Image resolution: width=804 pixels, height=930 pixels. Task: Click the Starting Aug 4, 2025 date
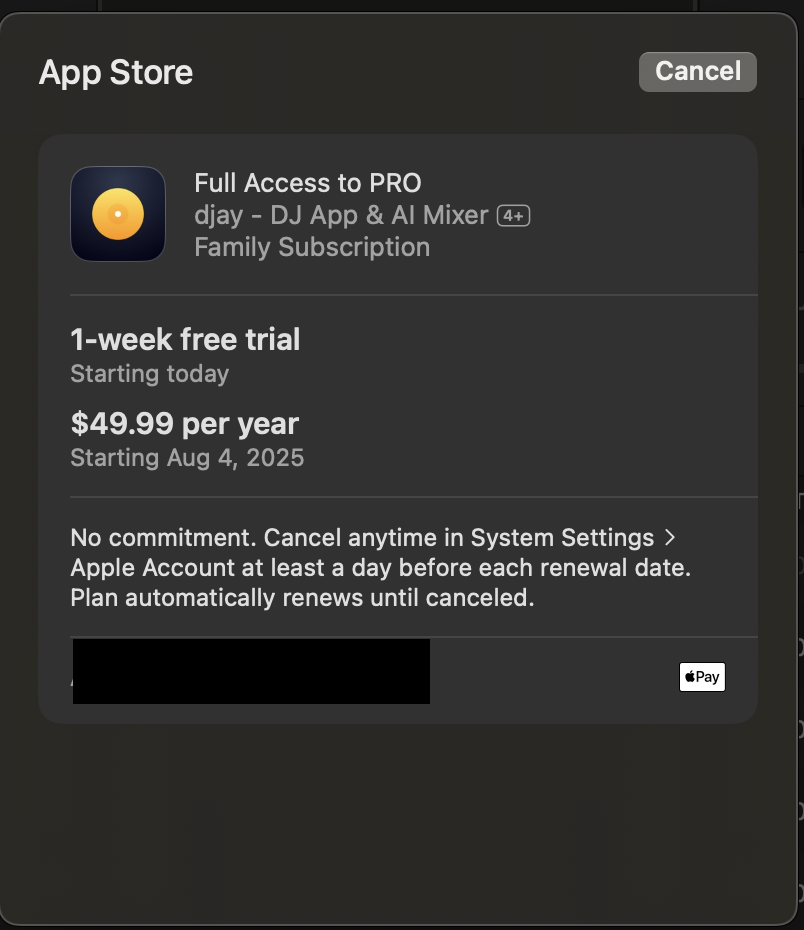[x=187, y=458]
